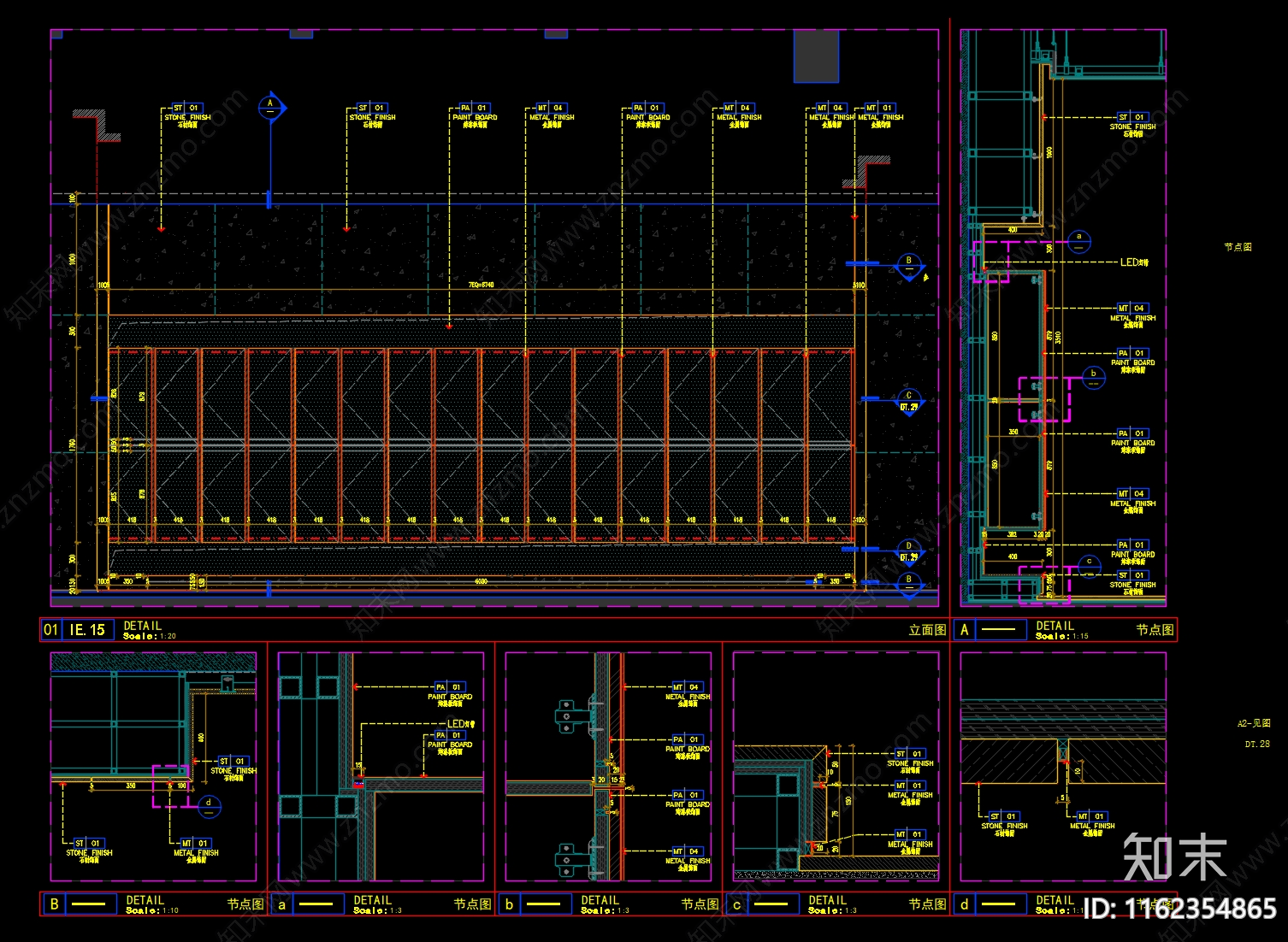
Task: Click the top 'MT 04 METAL FINISH' tag in detail b
Action: click(688, 695)
